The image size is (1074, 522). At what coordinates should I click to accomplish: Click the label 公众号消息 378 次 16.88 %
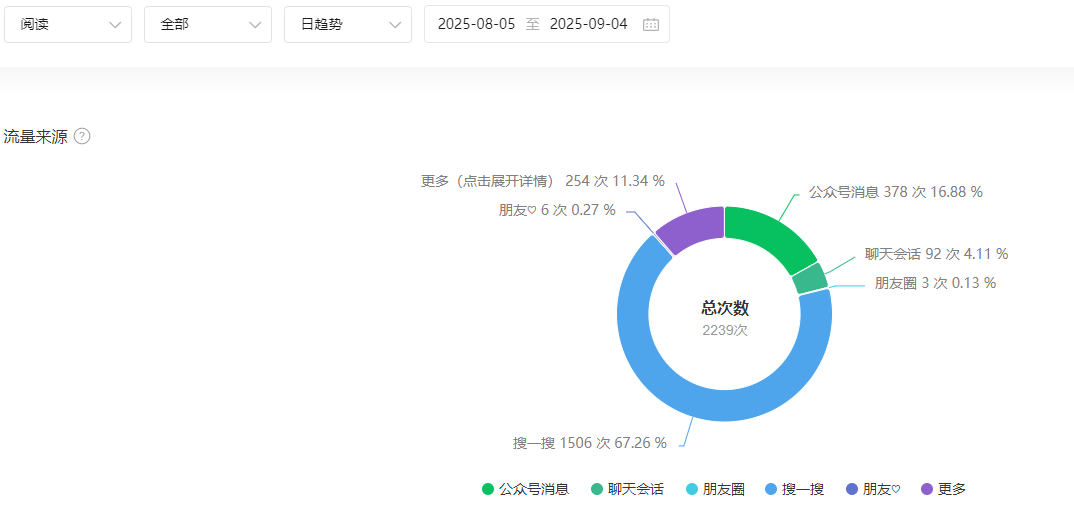pos(896,192)
